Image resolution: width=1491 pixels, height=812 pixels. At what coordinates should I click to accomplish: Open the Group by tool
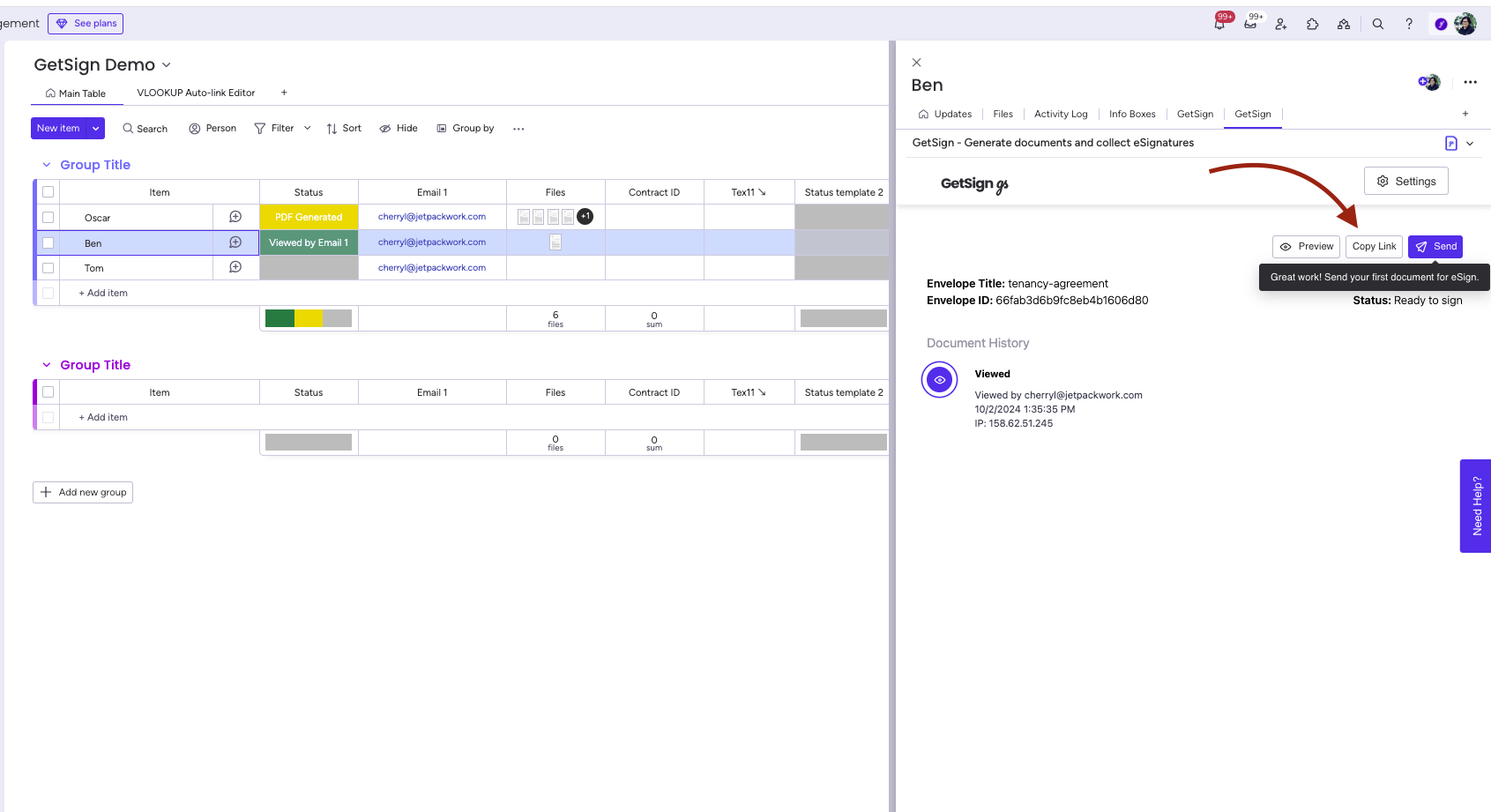click(x=466, y=129)
